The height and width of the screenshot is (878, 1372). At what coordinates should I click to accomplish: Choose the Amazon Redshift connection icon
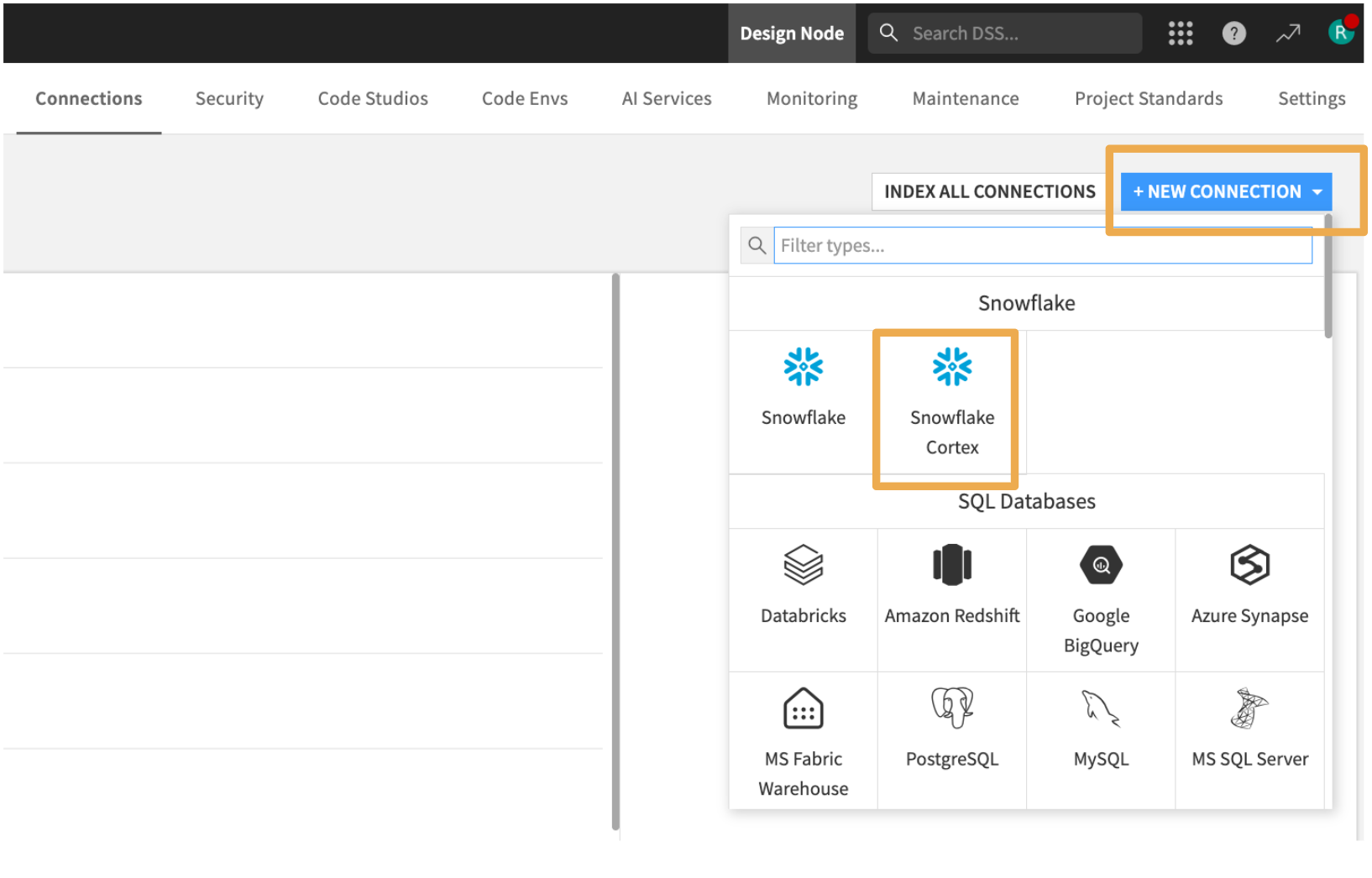coord(952,565)
